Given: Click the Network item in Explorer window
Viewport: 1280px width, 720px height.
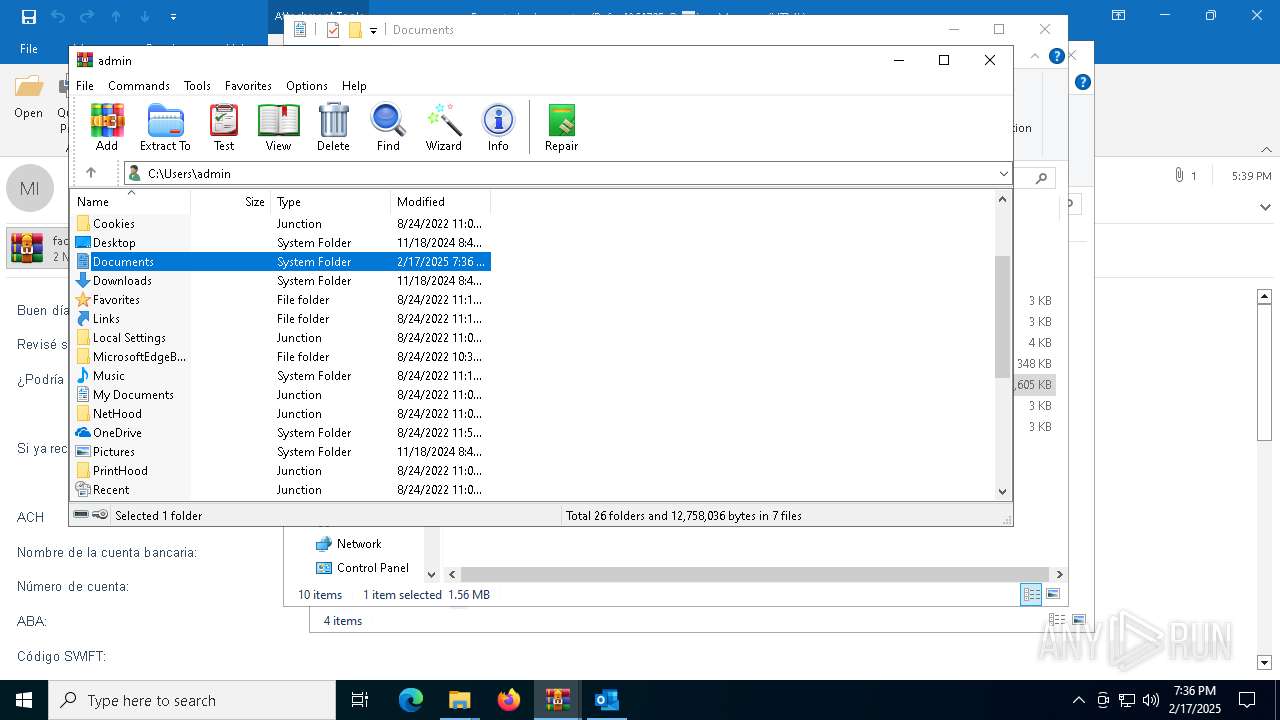Looking at the screenshot, I should click(349, 544).
